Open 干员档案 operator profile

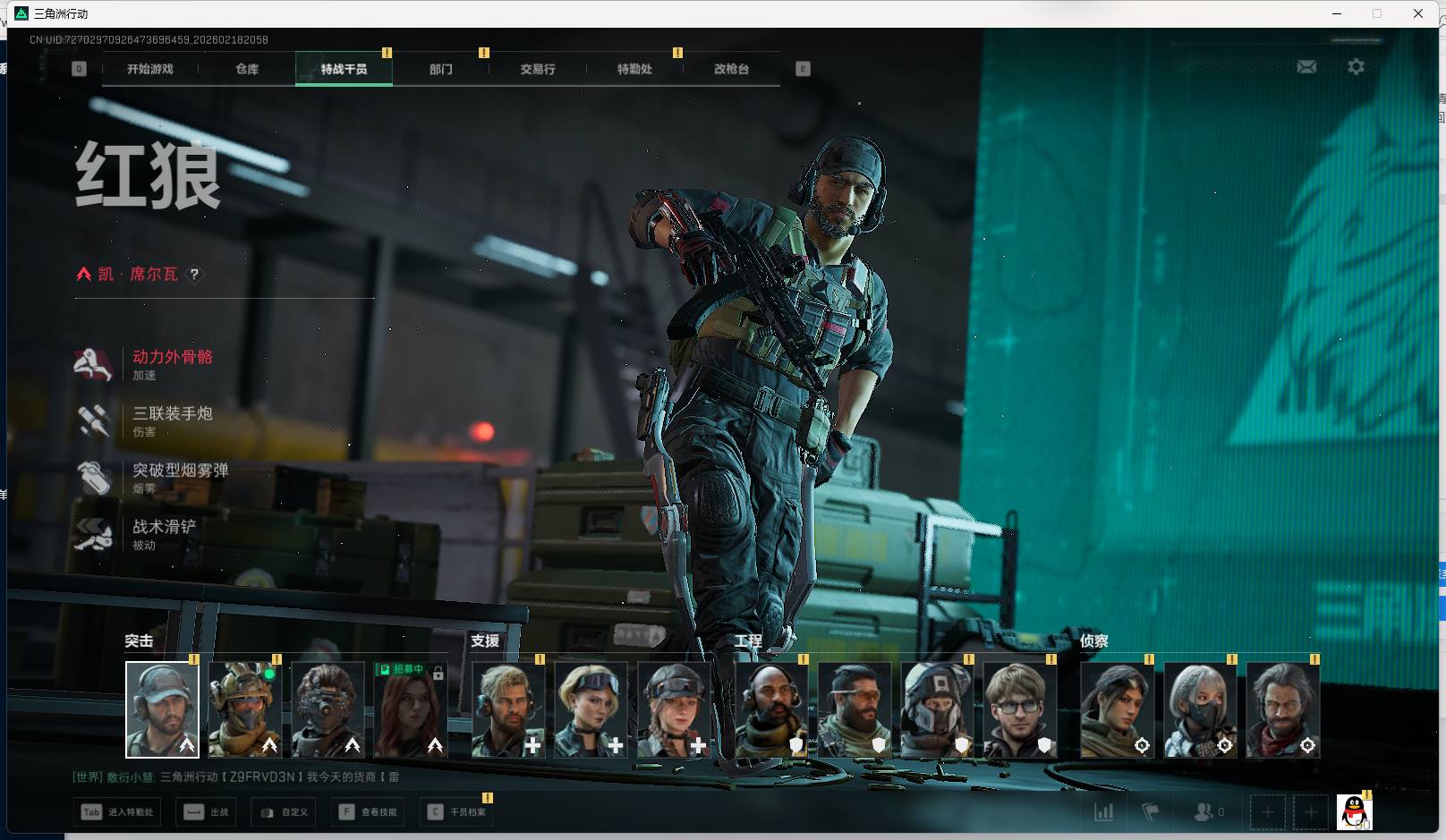click(x=458, y=812)
